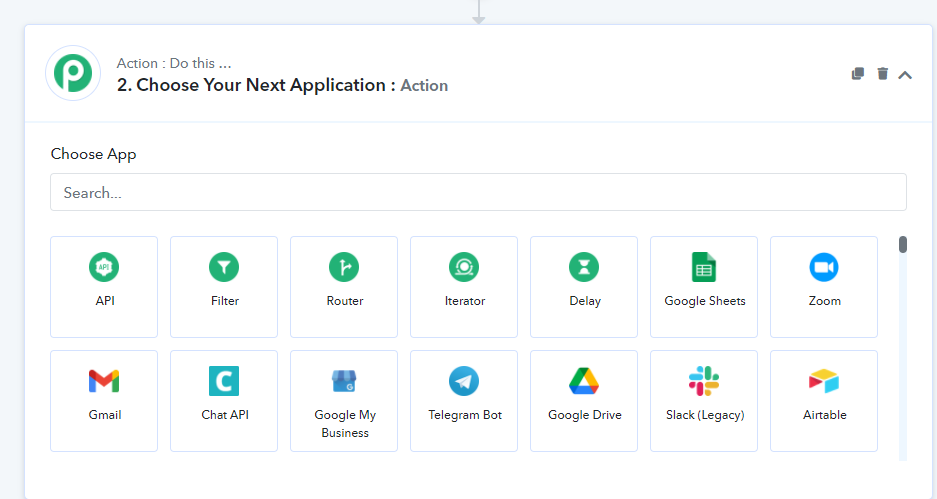Screen dimensions: 937x499
Task: Choose the Delay app icon
Action: (584, 267)
